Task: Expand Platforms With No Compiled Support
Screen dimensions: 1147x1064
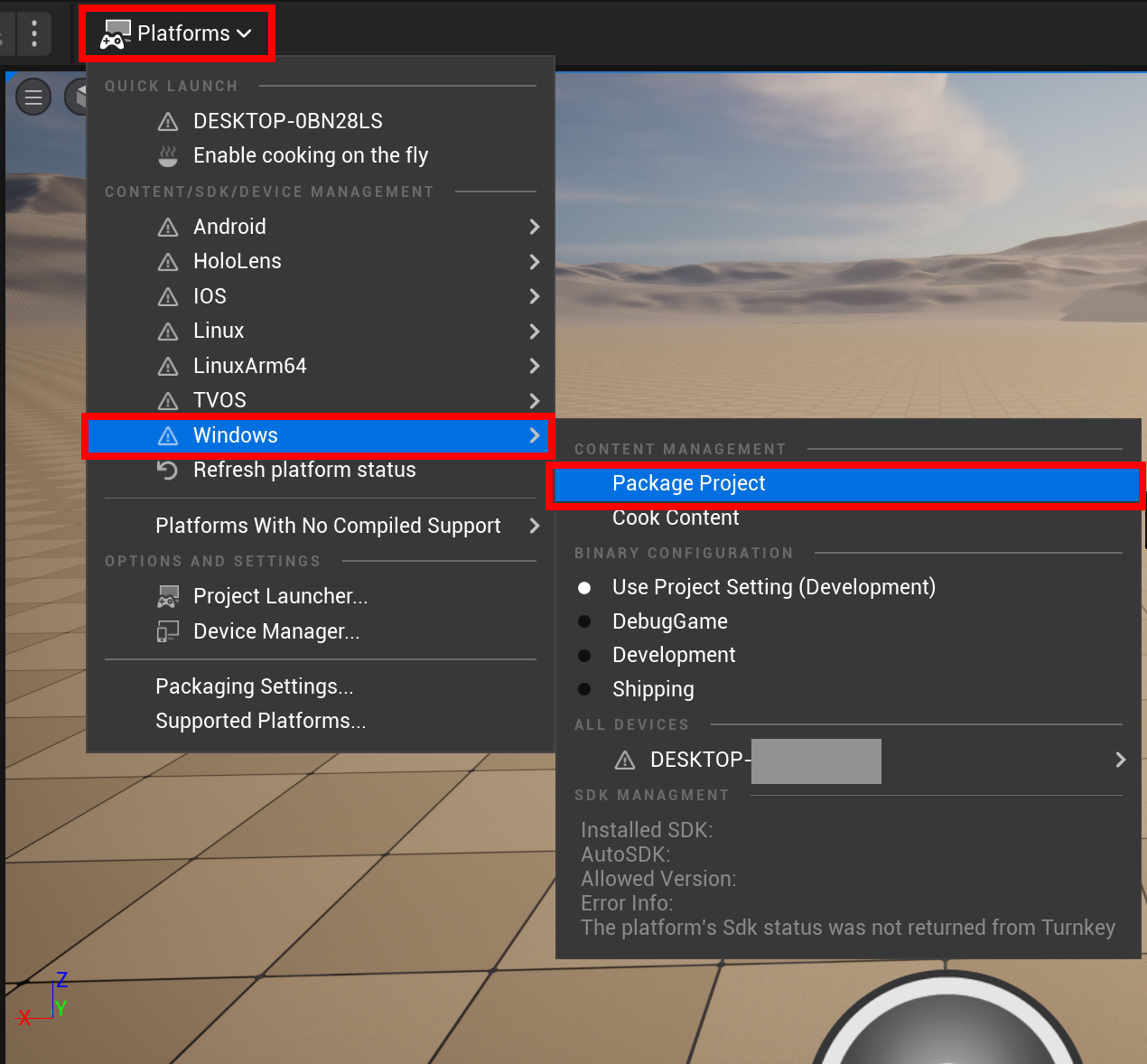Action: pyautogui.click(x=328, y=526)
